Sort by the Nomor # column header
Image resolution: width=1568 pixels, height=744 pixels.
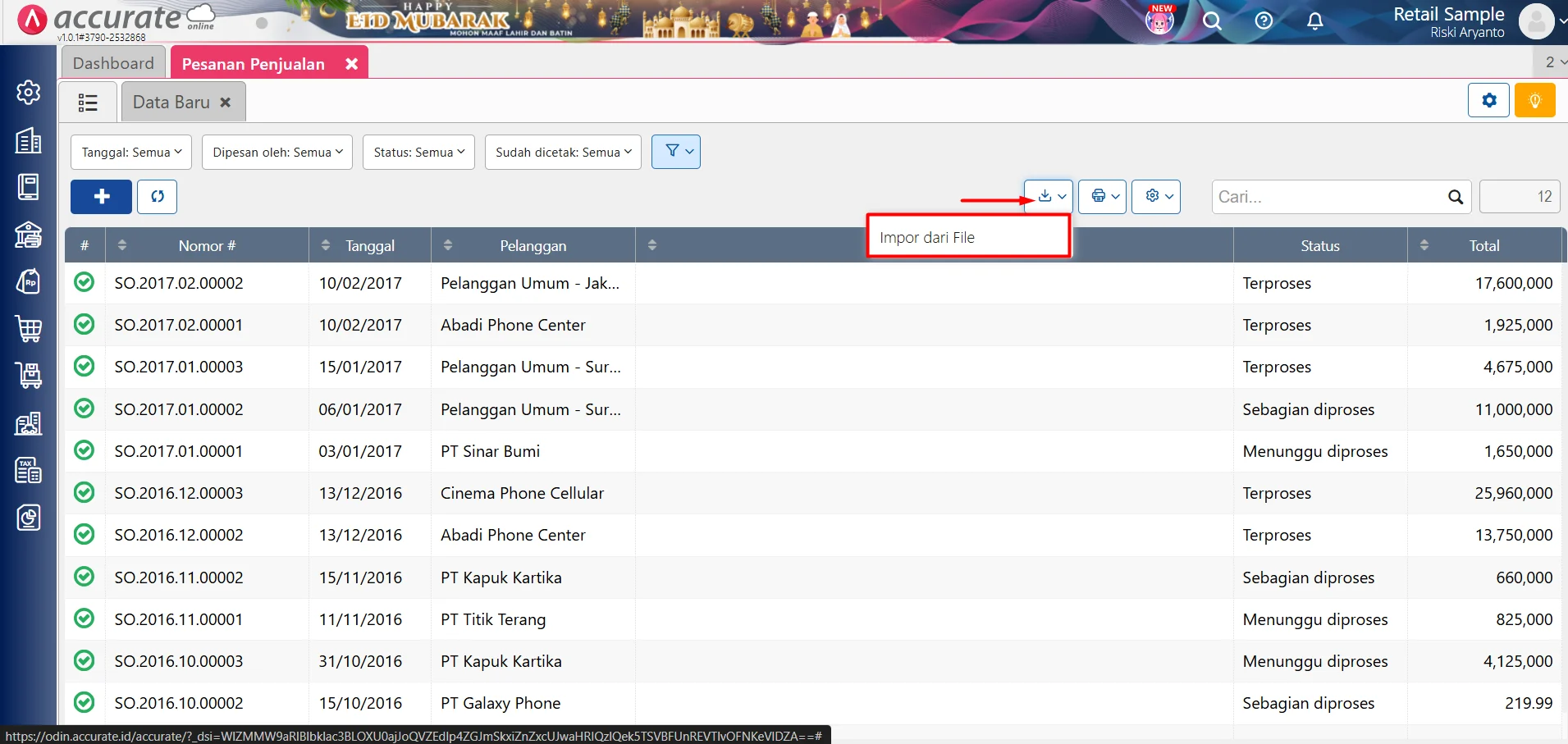pyautogui.click(x=207, y=245)
